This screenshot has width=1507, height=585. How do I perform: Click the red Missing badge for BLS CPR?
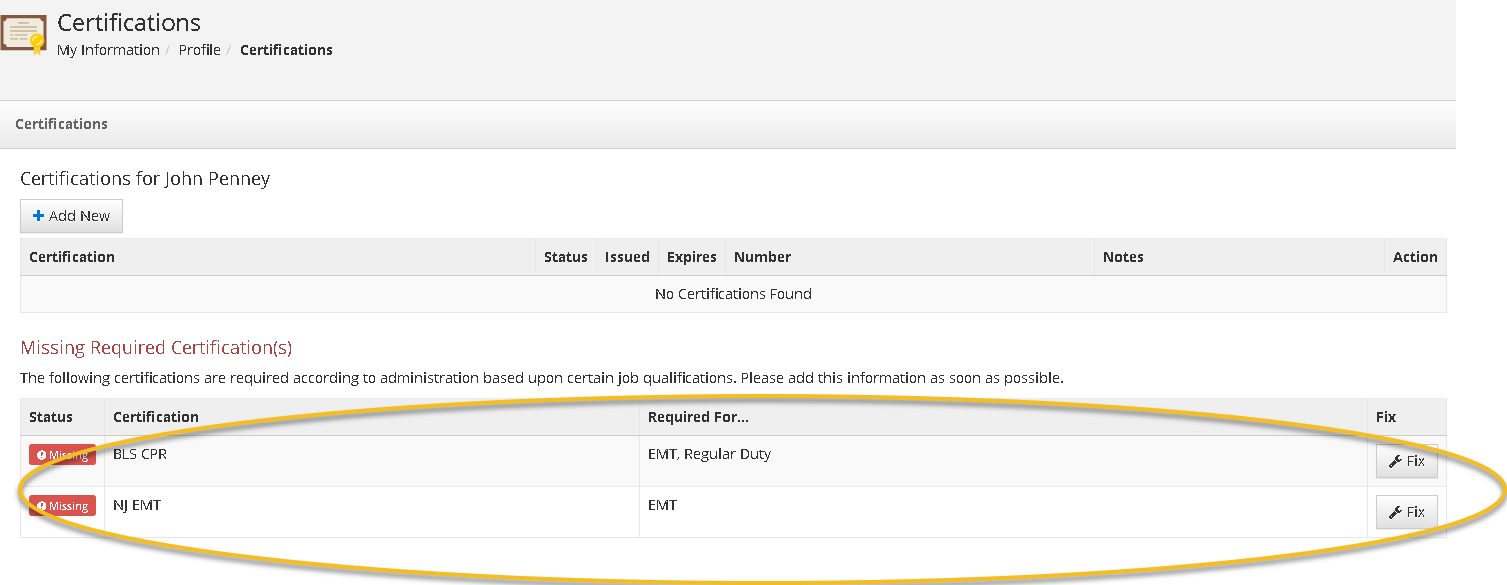pos(62,455)
